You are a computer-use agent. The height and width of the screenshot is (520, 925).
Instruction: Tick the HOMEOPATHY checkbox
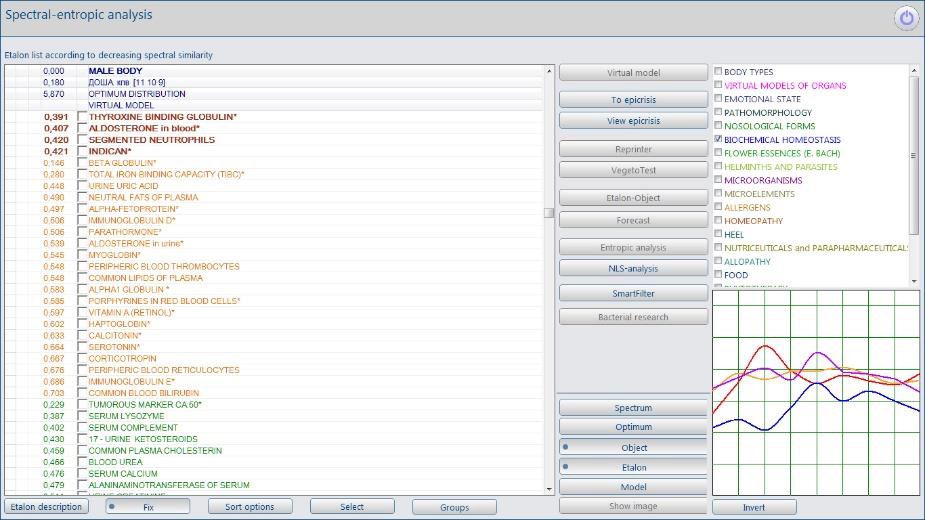pos(718,220)
